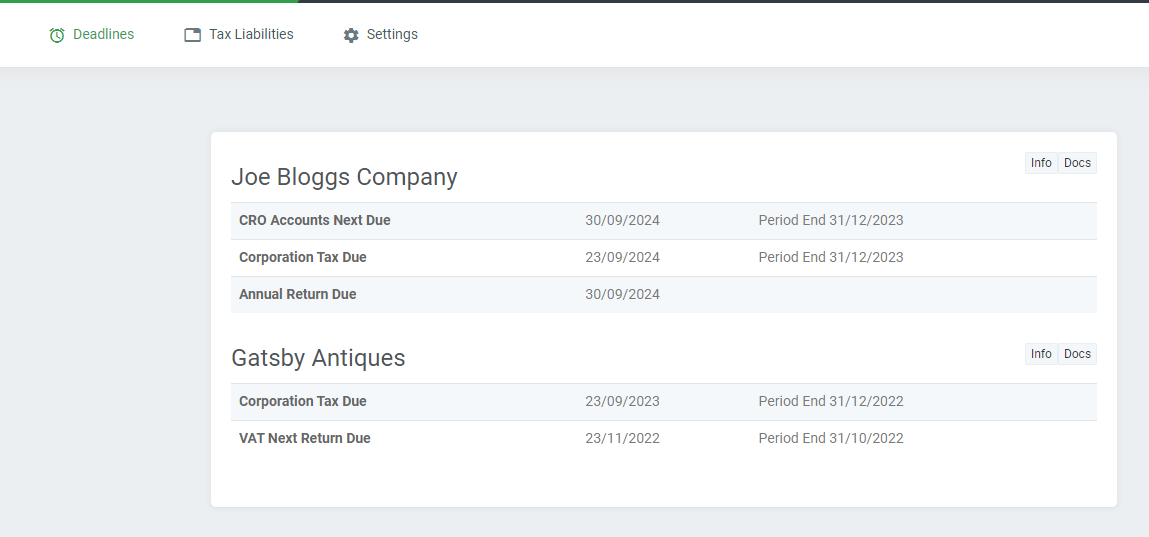Click the gear icon beside Settings
The height and width of the screenshot is (537, 1149).
pyautogui.click(x=351, y=35)
